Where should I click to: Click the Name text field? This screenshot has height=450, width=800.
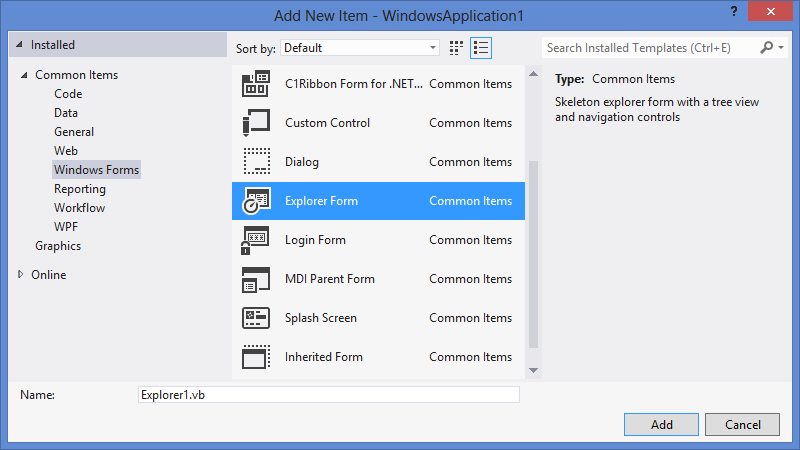[x=328, y=395]
